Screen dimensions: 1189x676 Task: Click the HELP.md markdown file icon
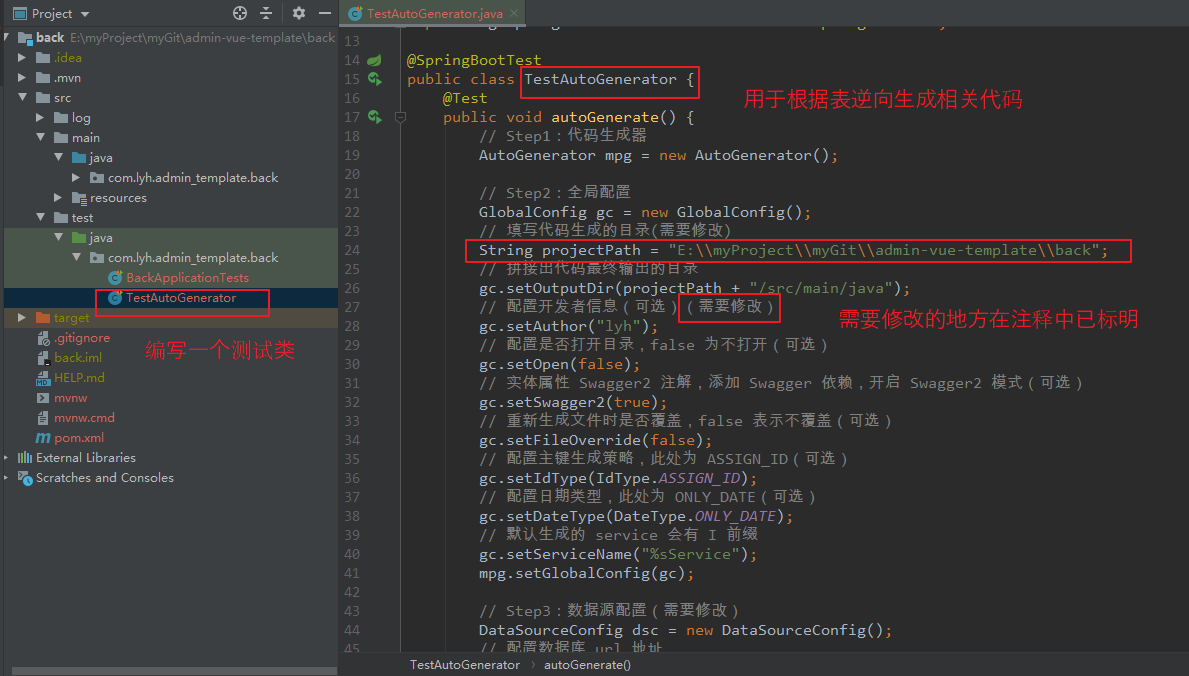pos(42,378)
